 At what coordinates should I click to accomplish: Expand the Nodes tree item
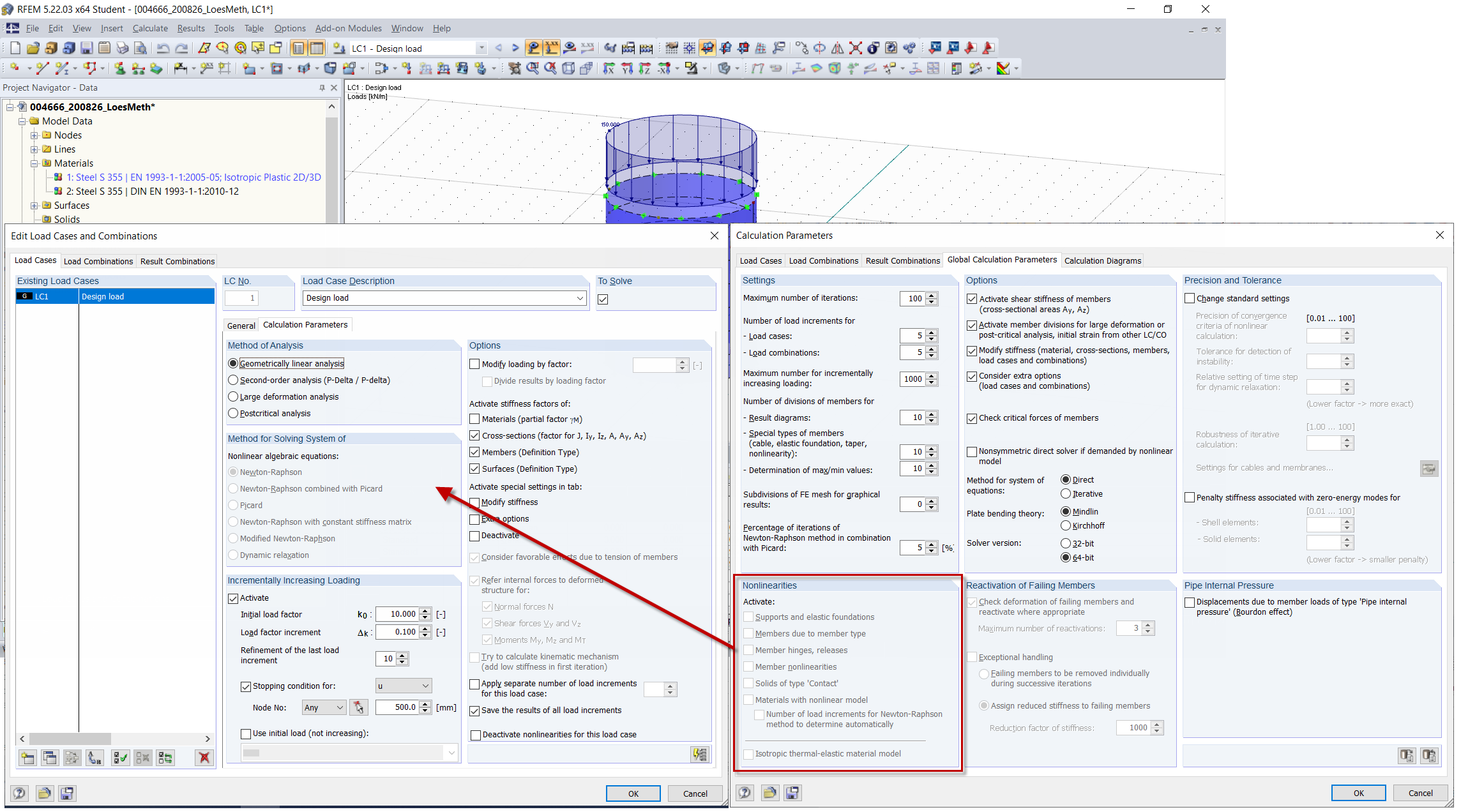(35, 135)
